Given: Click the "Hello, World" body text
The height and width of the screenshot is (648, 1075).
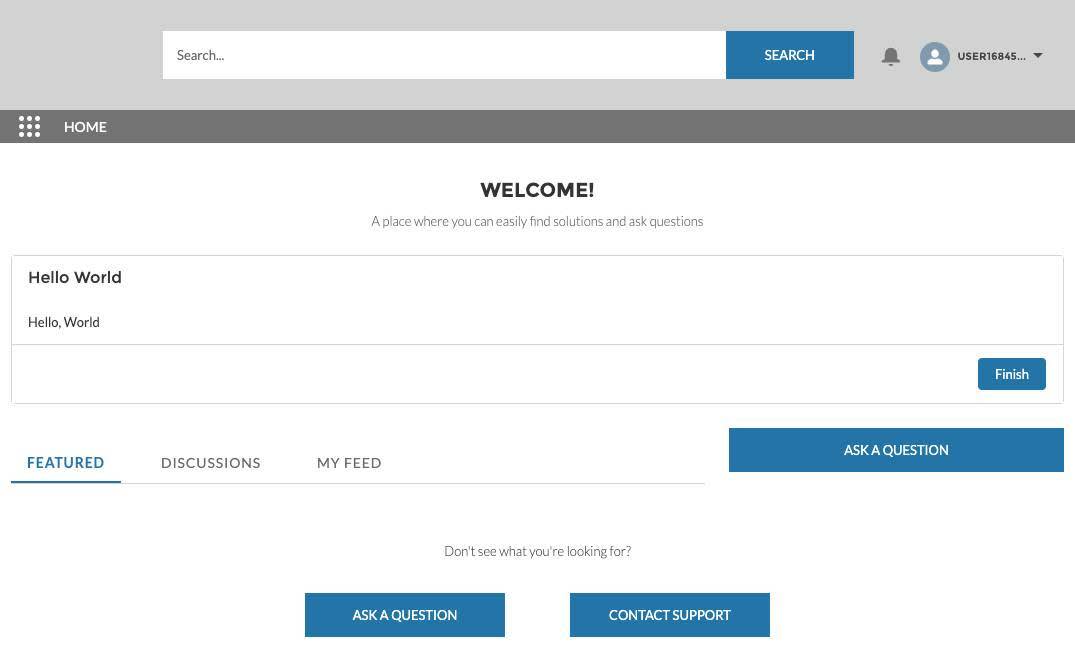Looking at the screenshot, I should (x=64, y=322).
